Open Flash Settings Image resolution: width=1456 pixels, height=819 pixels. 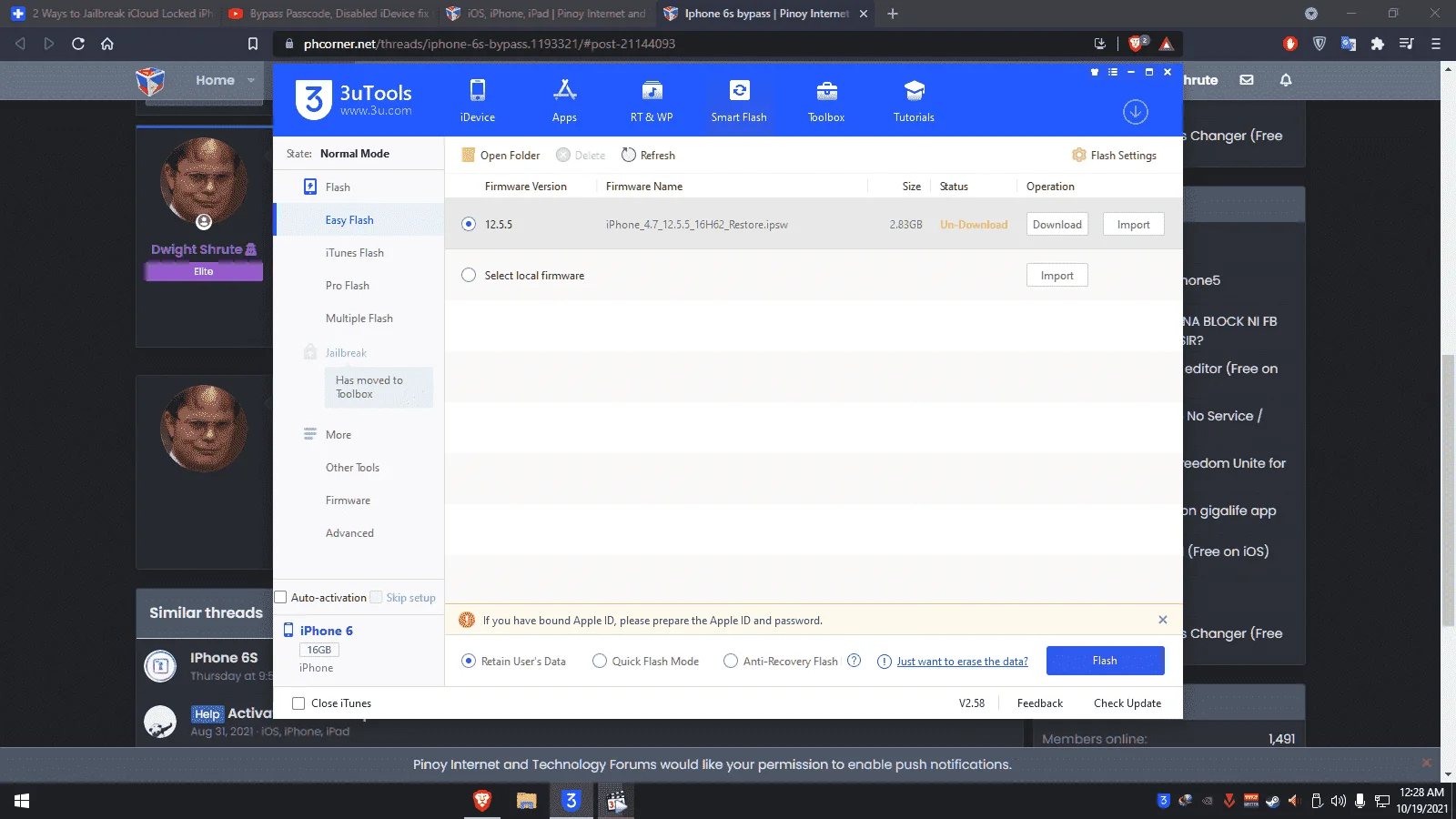point(1114,156)
